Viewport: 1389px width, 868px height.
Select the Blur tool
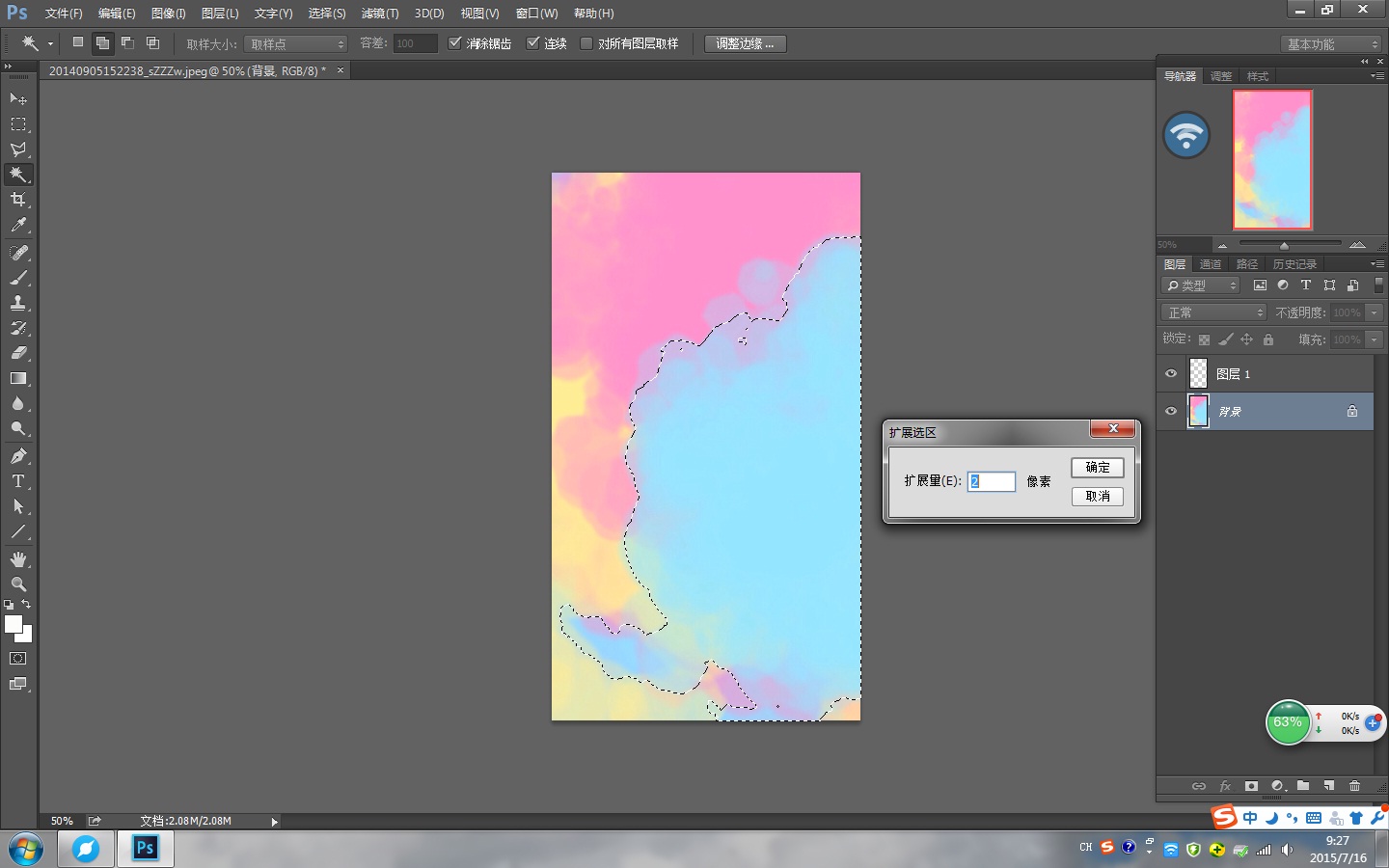point(18,403)
